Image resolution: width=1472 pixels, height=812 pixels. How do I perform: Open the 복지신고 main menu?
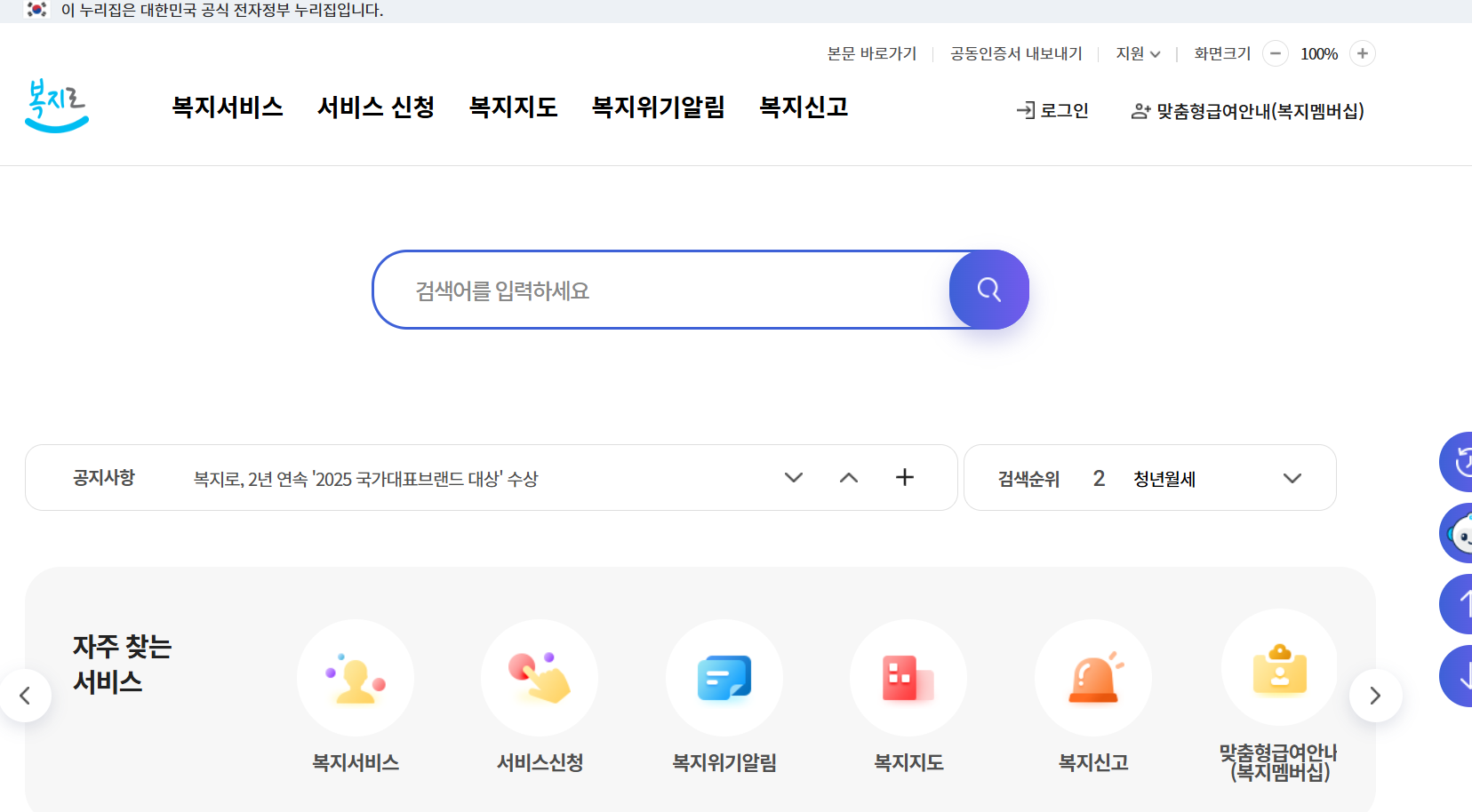pos(804,107)
